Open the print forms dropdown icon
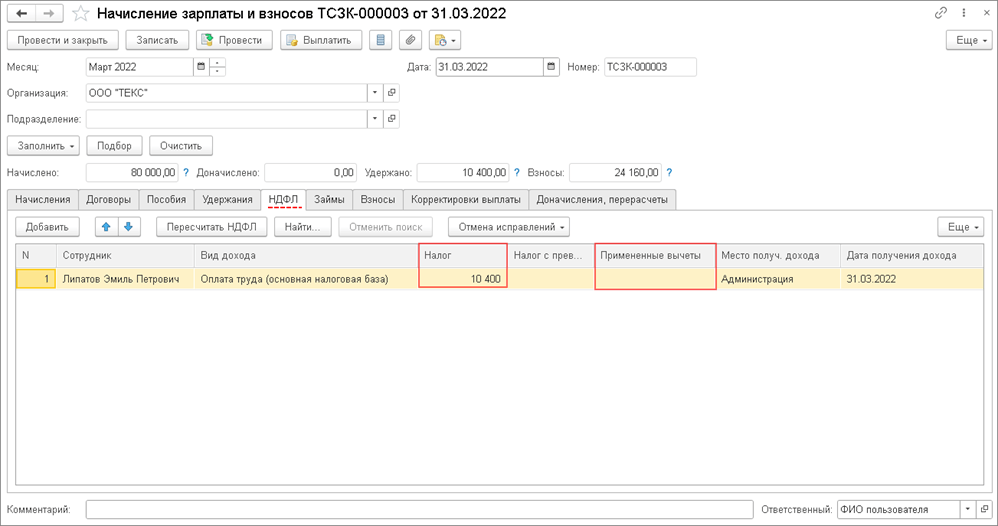The height and width of the screenshot is (526, 998). tap(444, 40)
